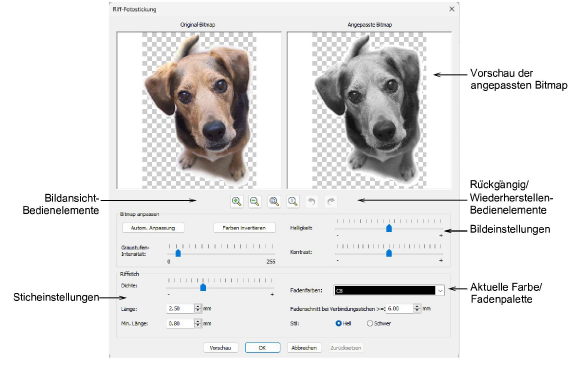The width and height of the screenshot is (576, 371).
Task: Click the redo arrow icon
Action: coord(331,201)
